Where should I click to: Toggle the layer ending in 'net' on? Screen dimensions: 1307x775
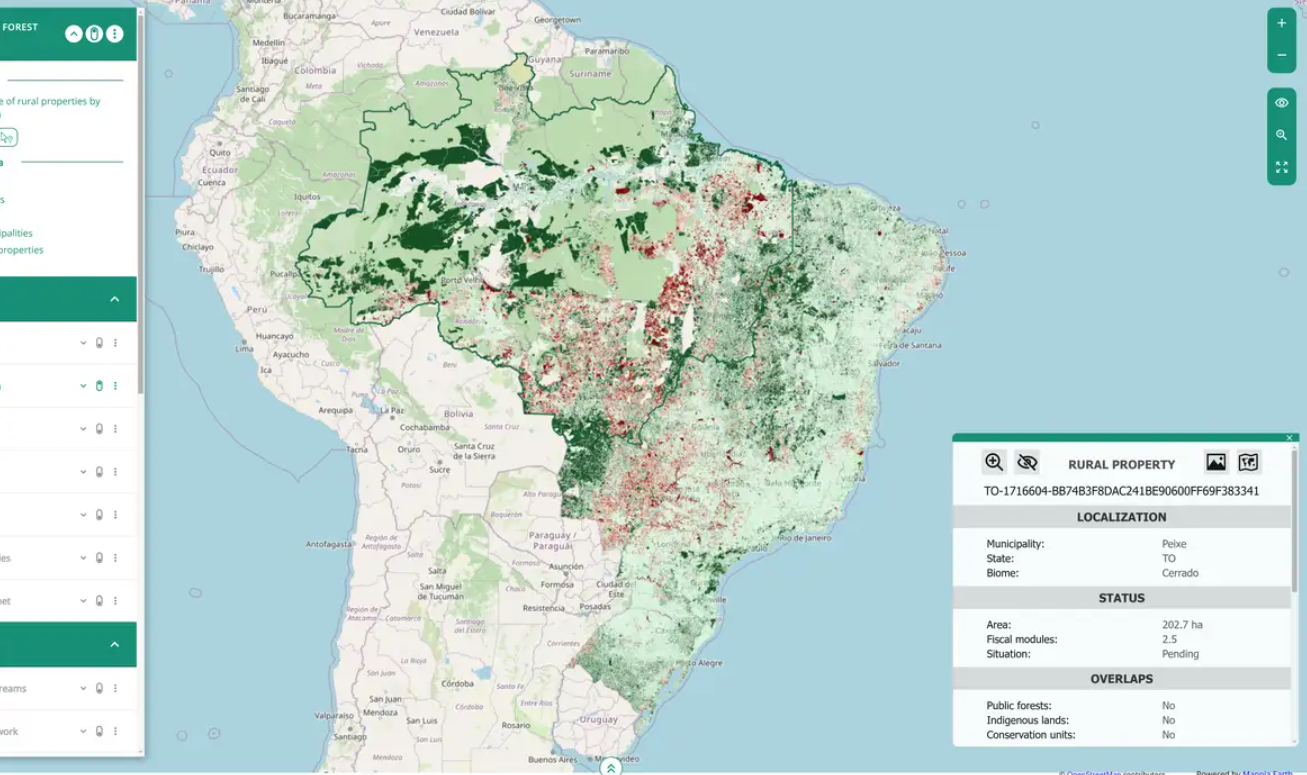[99, 601]
